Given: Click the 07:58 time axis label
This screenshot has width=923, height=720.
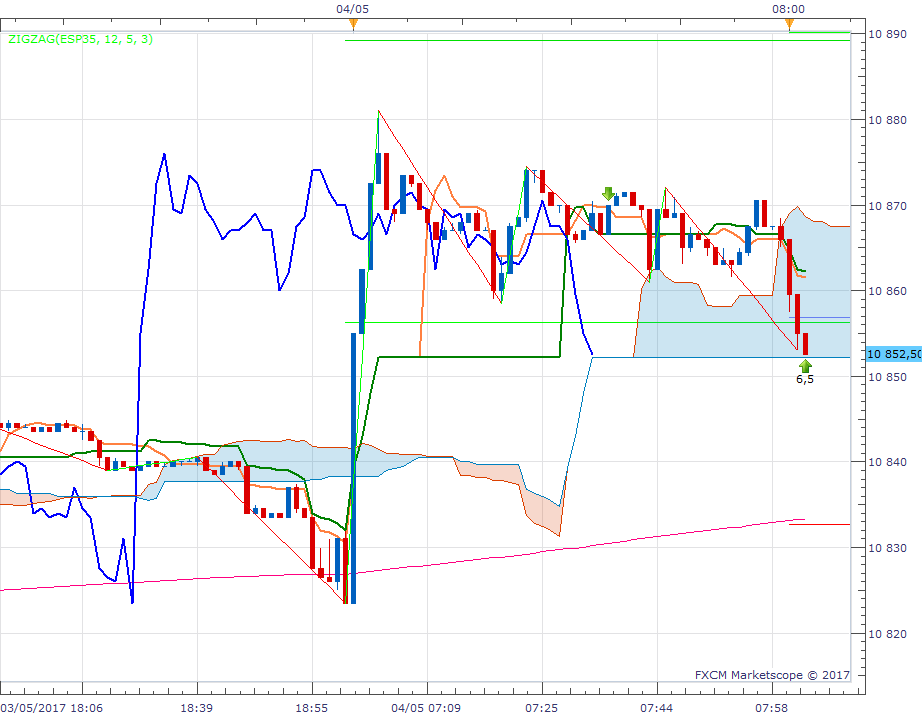Looking at the screenshot, I should [x=772, y=708].
